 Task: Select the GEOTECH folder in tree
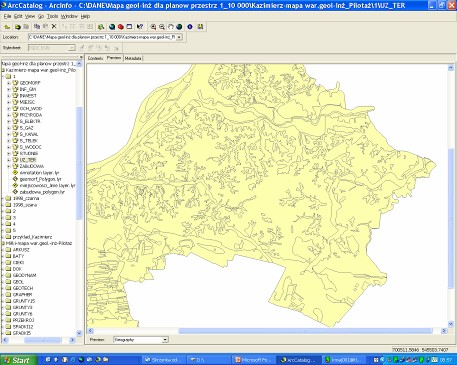(23, 288)
